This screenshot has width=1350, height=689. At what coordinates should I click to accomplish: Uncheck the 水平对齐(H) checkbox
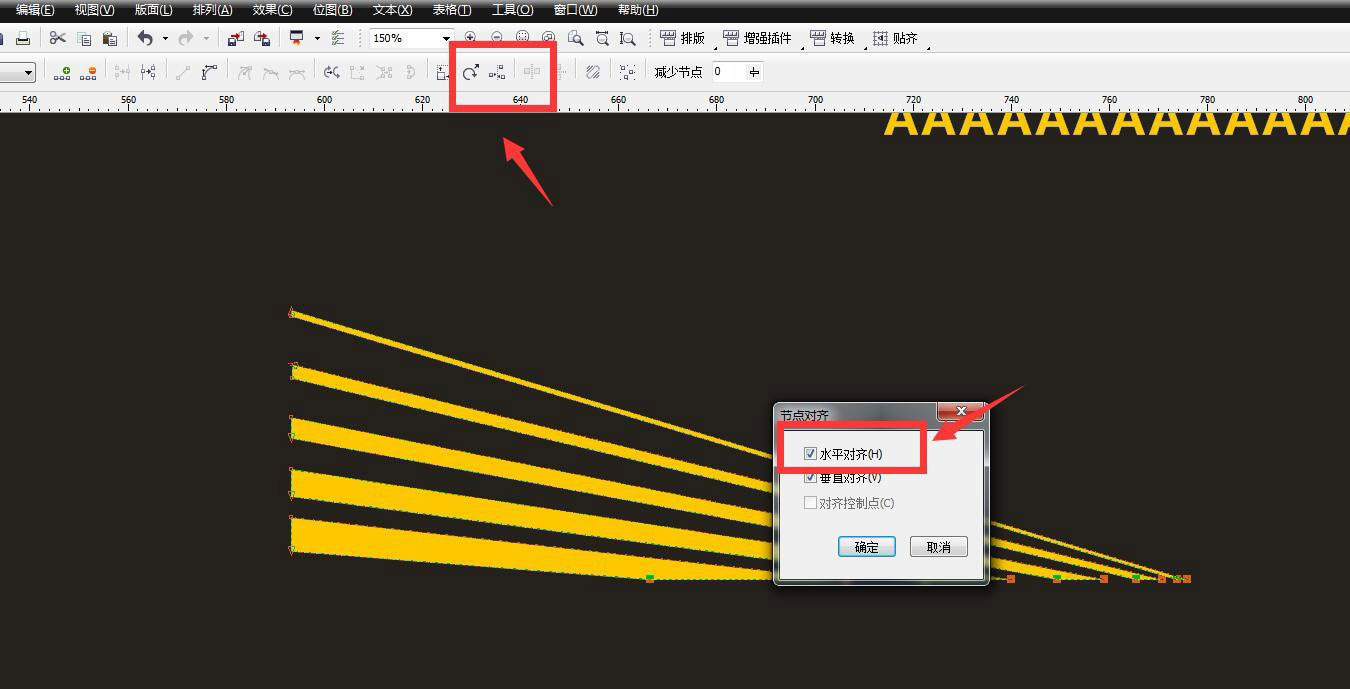(810, 454)
